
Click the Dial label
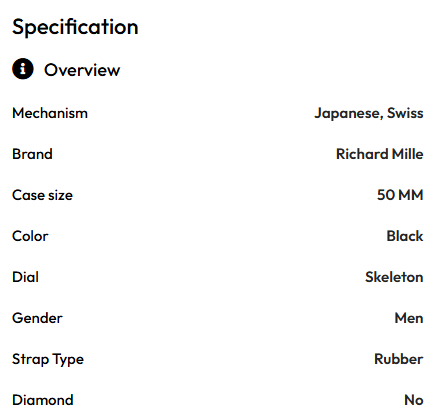tap(25, 277)
